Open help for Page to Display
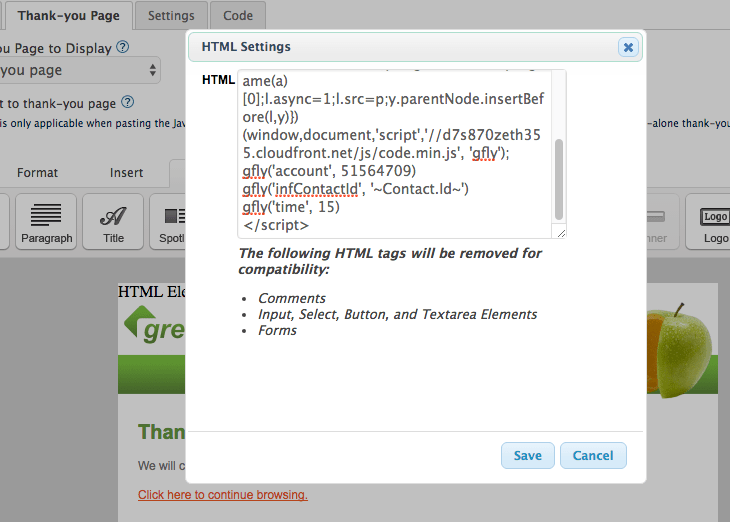Image resolution: width=730 pixels, height=522 pixels. [122, 47]
